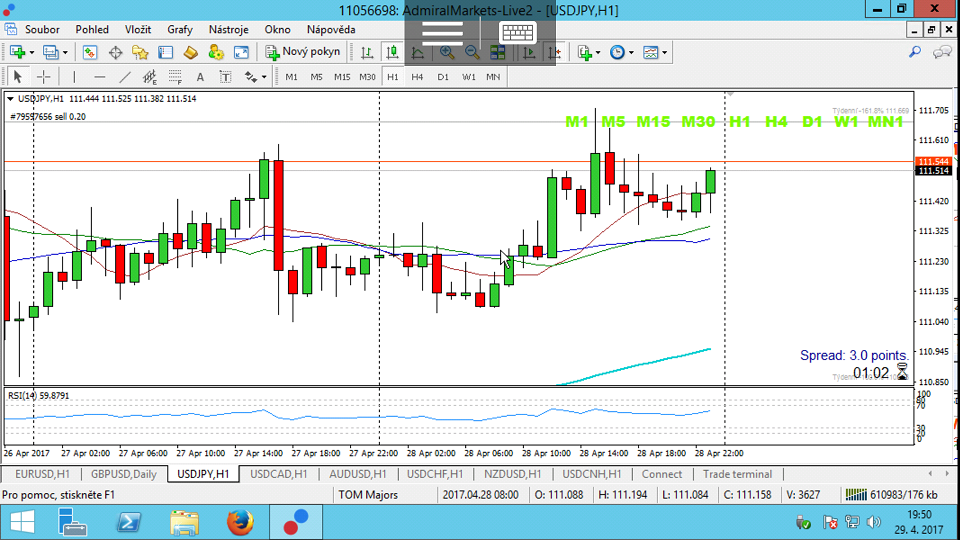Switch chart to bar chart type
The height and width of the screenshot is (540, 960).
tap(367, 53)
